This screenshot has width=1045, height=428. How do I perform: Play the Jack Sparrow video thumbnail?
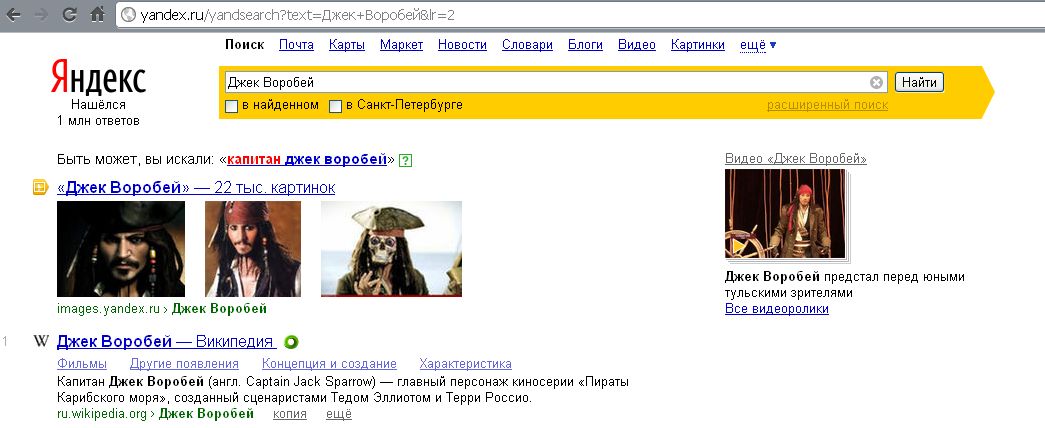785,213
